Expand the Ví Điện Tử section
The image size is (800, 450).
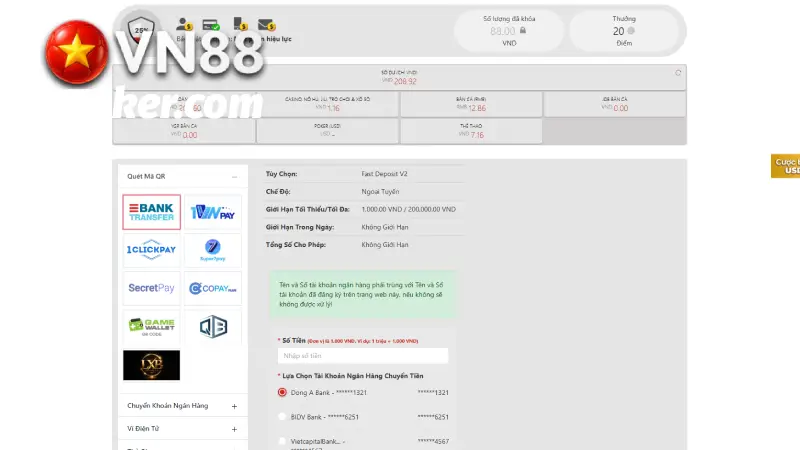(x=234, y=429)
